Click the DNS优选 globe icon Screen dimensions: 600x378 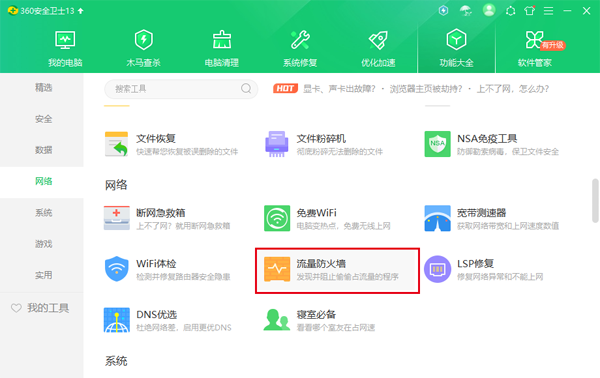tap(116, 320)
